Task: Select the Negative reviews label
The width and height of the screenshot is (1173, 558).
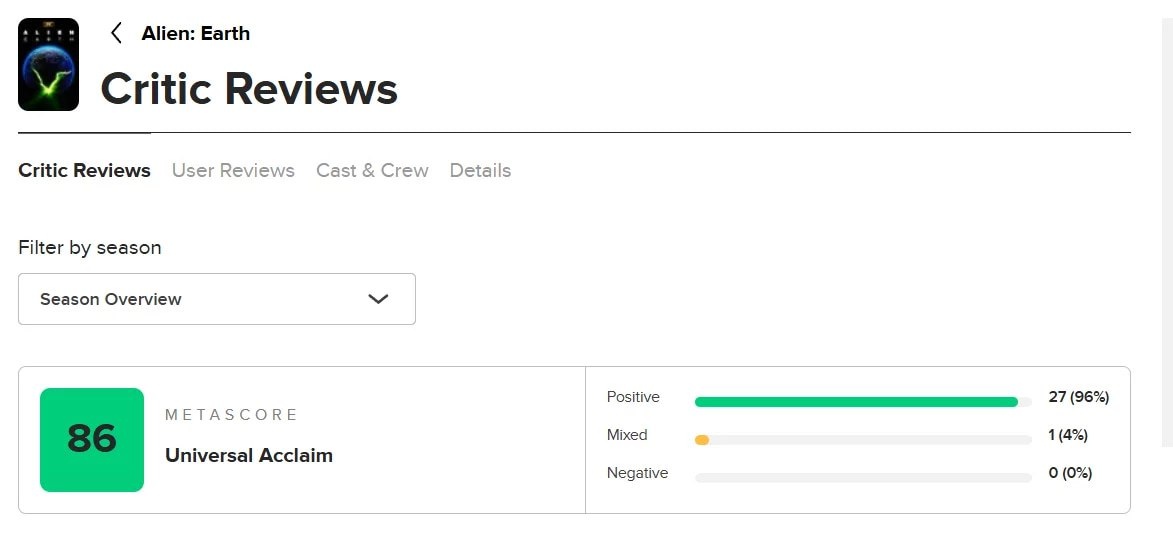Action: 637,473
